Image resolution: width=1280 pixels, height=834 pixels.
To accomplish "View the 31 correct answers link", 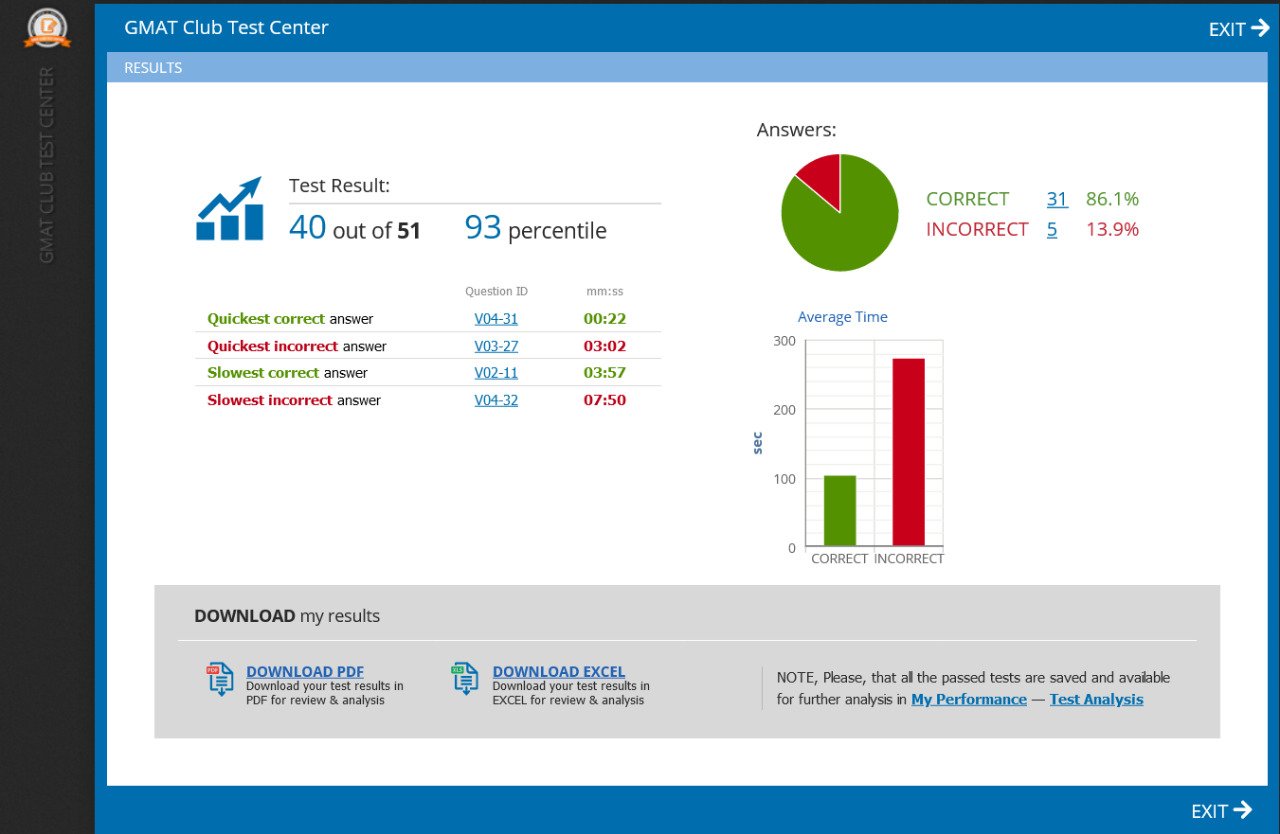I will tap(1057, 199).
